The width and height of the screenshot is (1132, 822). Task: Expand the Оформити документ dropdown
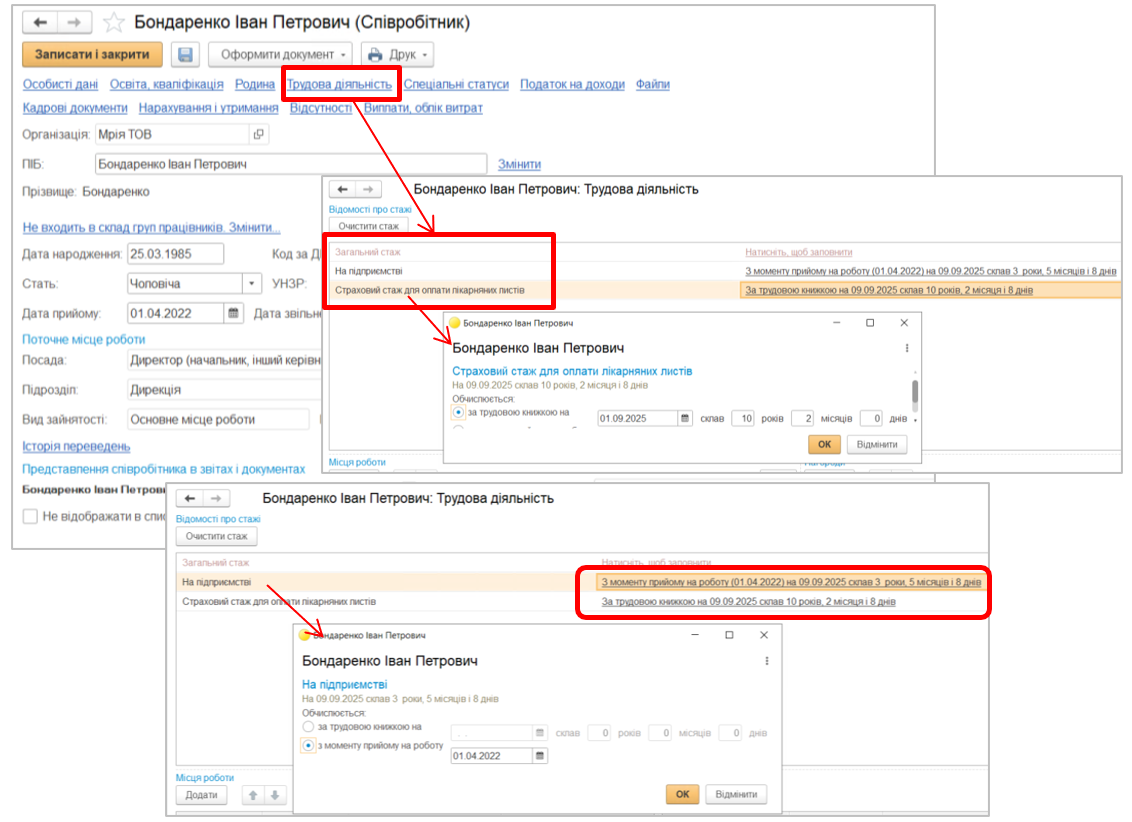280,54
